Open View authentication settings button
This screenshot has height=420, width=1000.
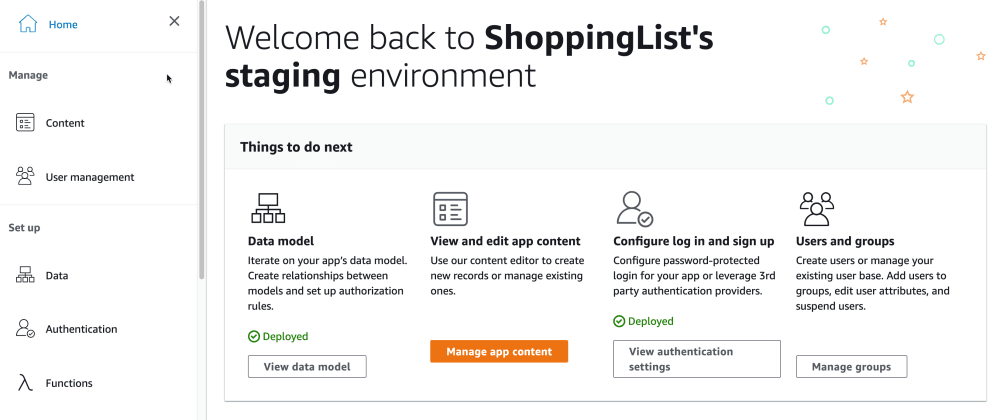coord(696,359)
